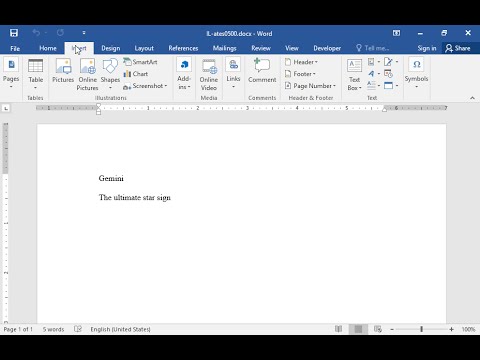The height and width of the screenshot is (360, 480).
Task: Open Ribbon Display Options
Action: pos(396,33)
